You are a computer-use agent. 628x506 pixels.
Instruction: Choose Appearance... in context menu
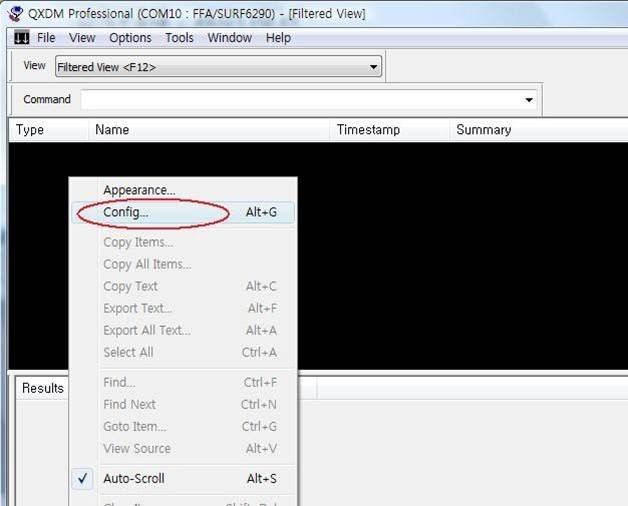click(x=183, y=190)
